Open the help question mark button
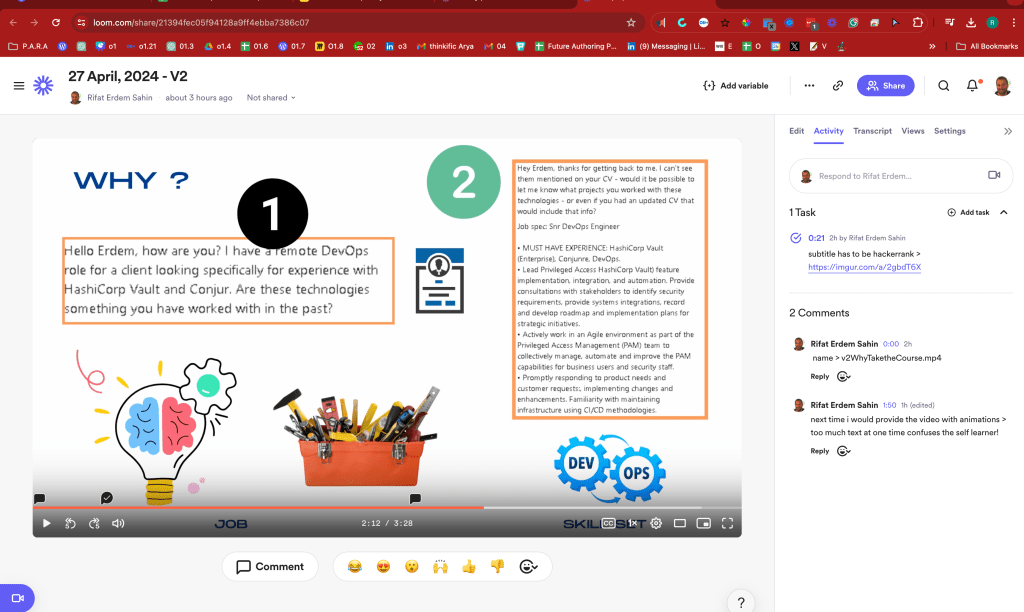 [741, 602]
